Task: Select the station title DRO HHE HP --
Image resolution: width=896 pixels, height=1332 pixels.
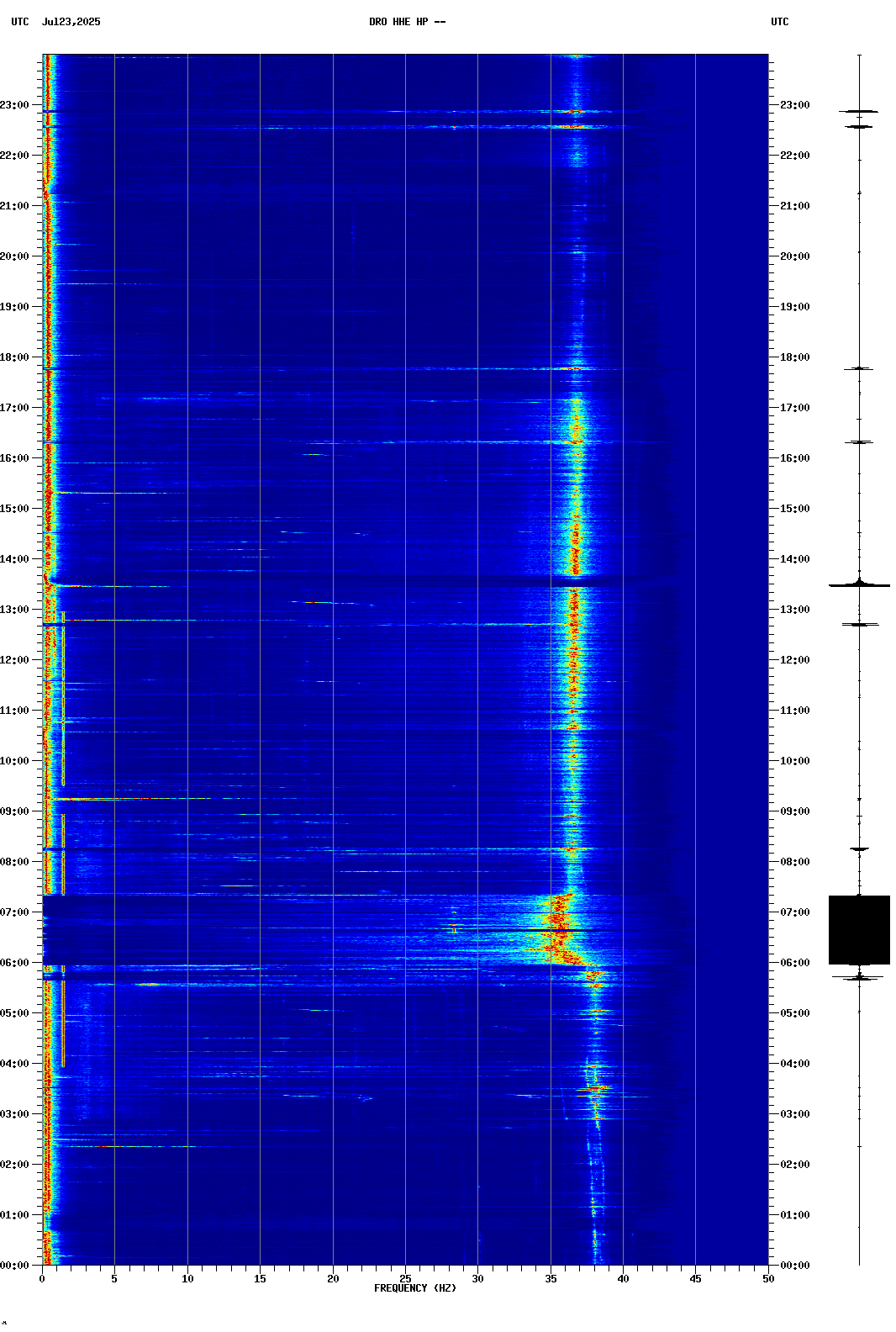Action: click(x=408, y=22)
